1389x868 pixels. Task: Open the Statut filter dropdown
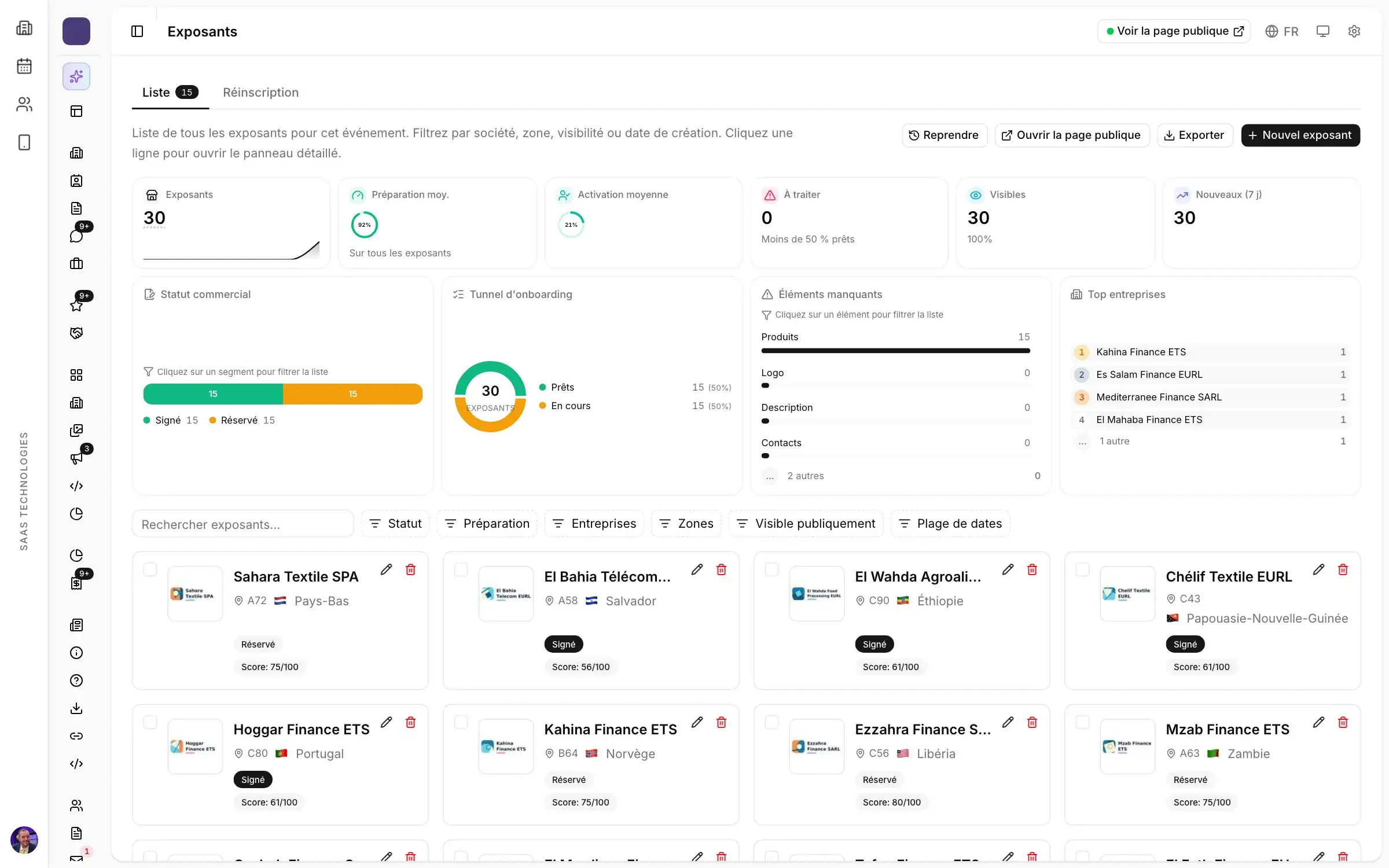pyautogui.click(x=395, y=524)
